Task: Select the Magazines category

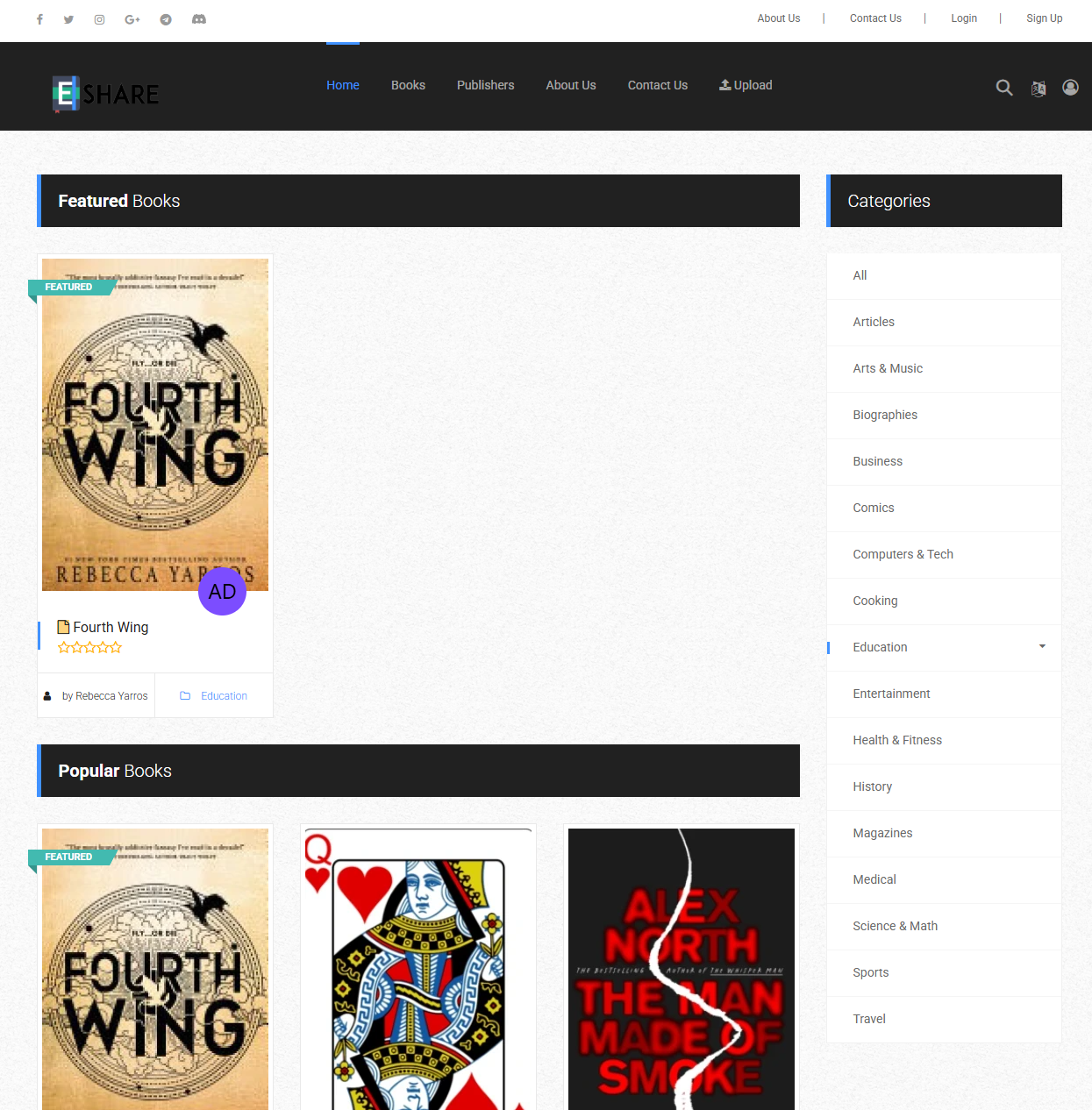Action: pos(944,833)
